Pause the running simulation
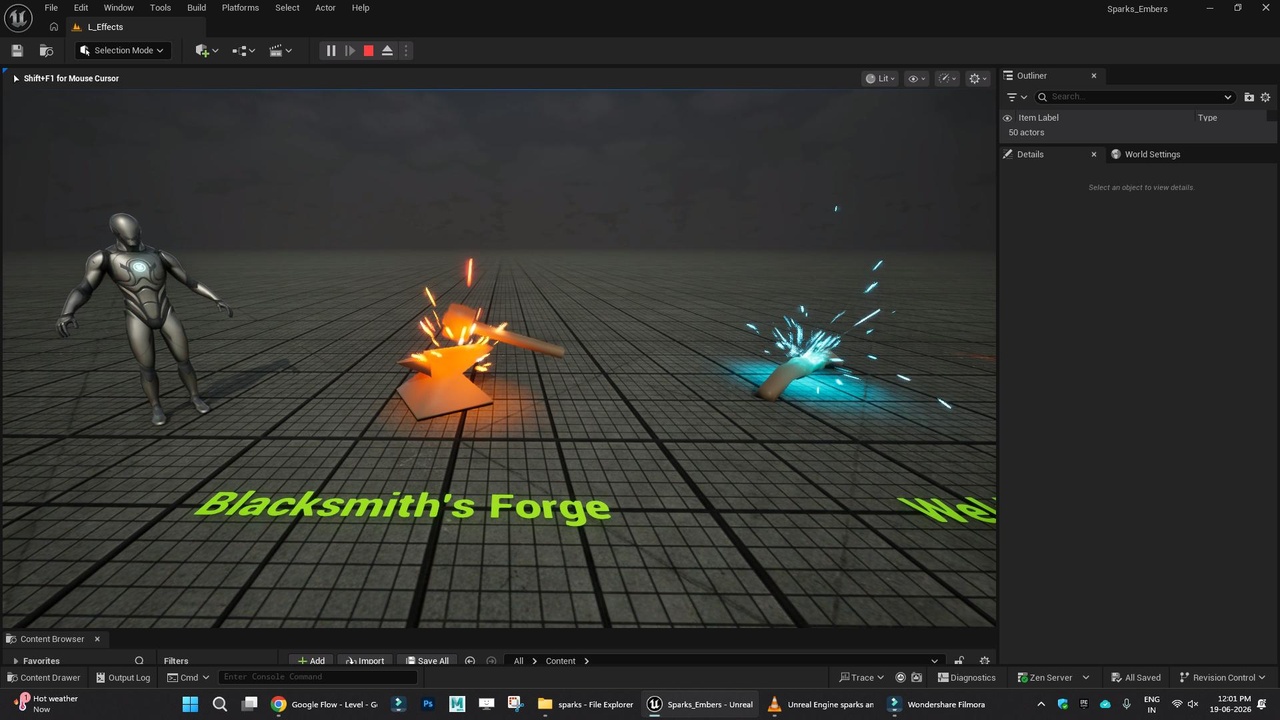 [331, 50]
